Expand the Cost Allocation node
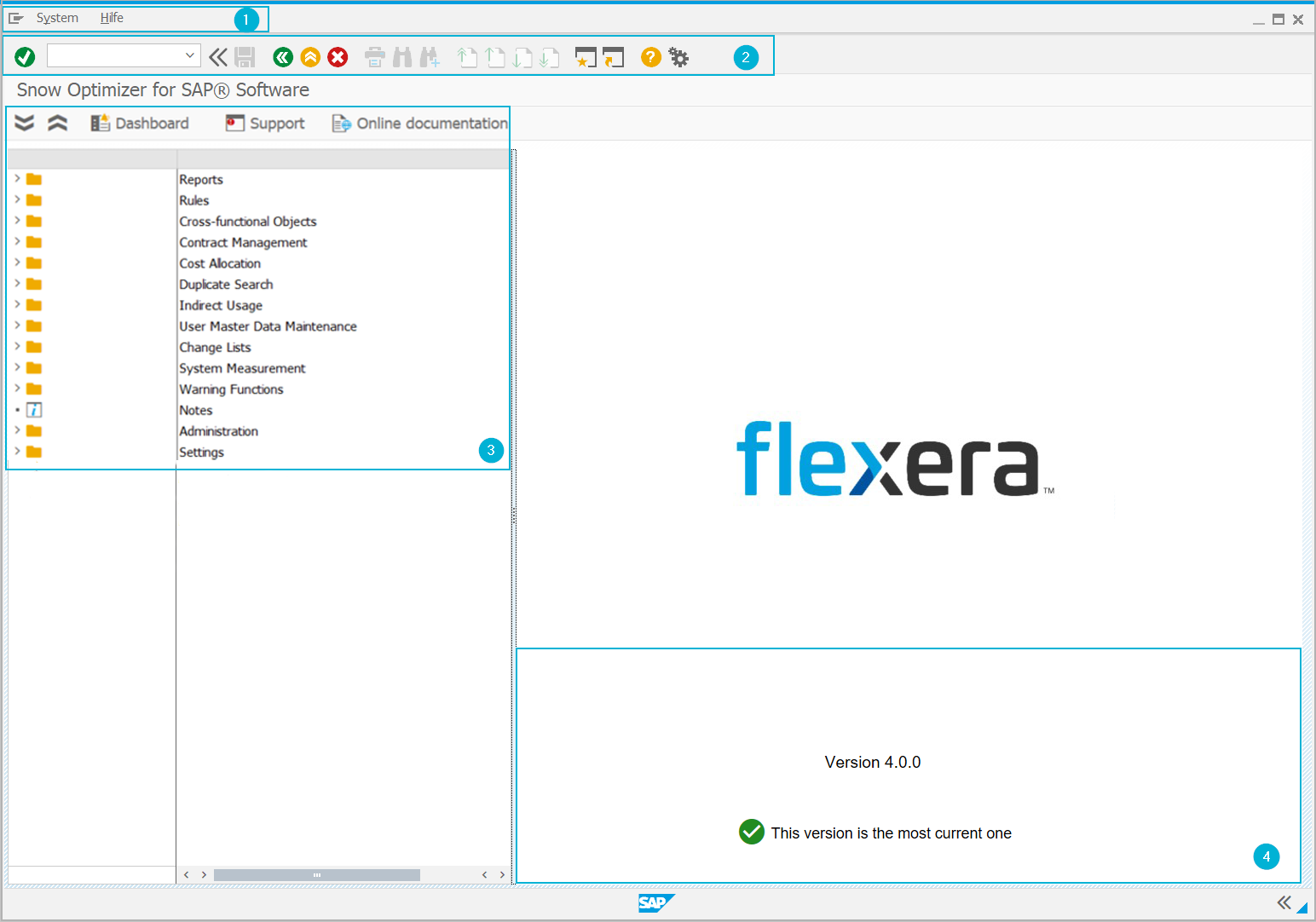1316x922 pixels. click(x=17, y=262)
